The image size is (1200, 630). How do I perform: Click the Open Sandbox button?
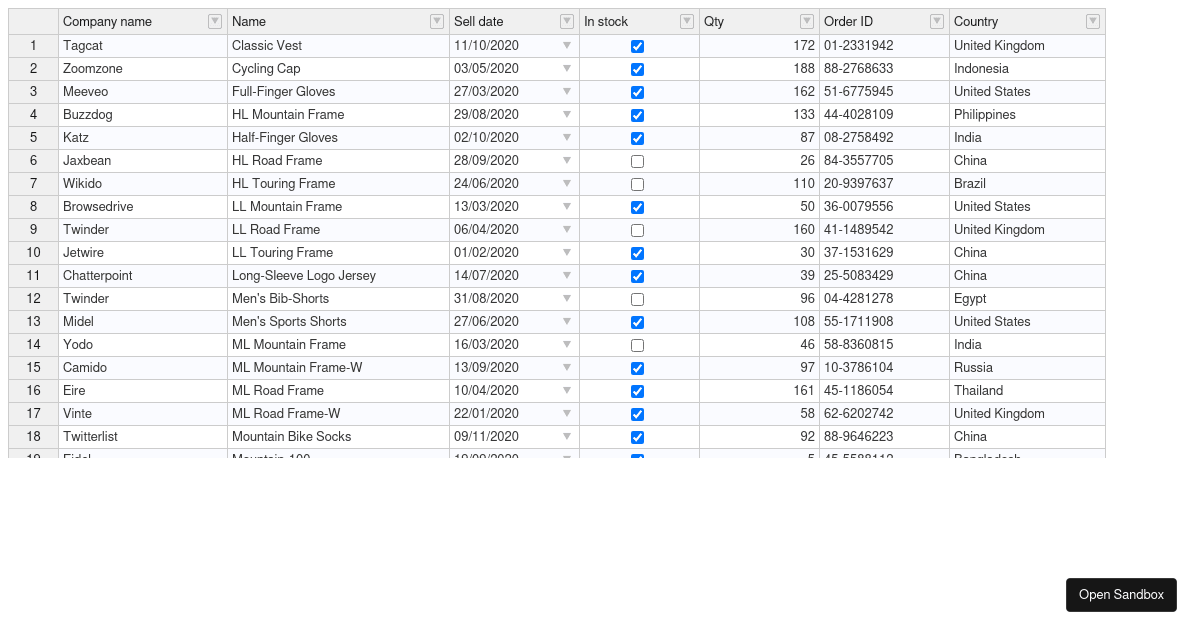coord(1121,595)
